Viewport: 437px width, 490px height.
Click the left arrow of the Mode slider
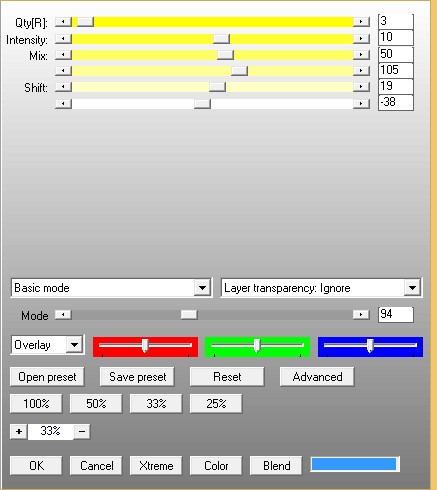pyautogui.click(x=63, y=314)
